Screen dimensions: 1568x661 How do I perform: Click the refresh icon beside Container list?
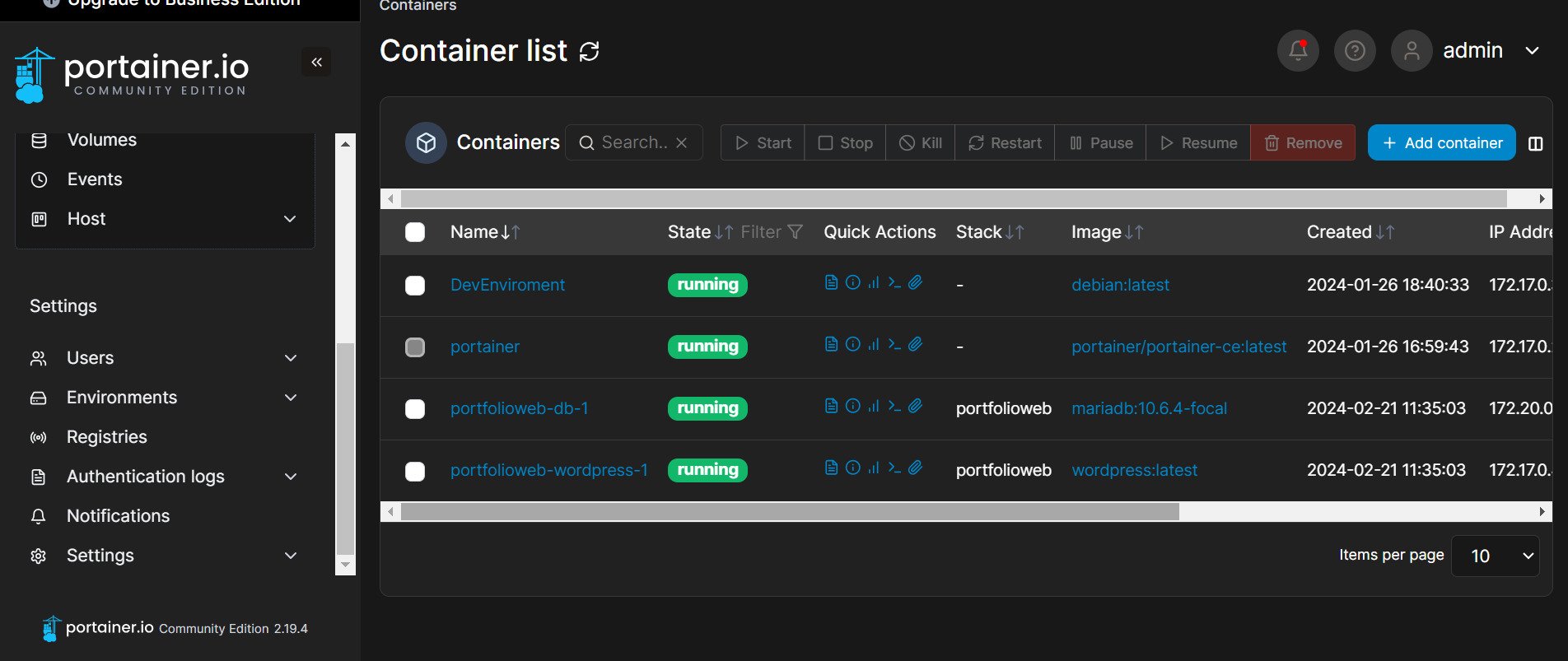pyautogui.click(x=589, y=52)
